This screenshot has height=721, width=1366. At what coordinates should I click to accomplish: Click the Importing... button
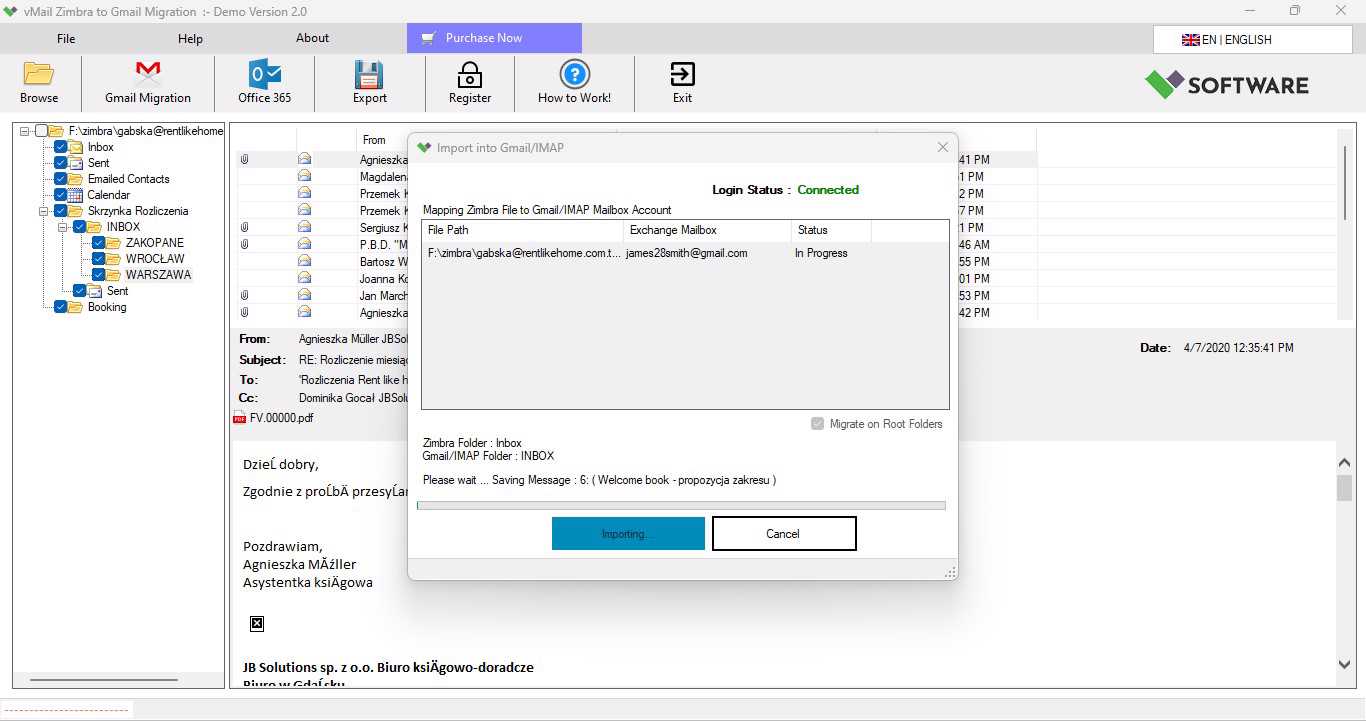[628, 533]
